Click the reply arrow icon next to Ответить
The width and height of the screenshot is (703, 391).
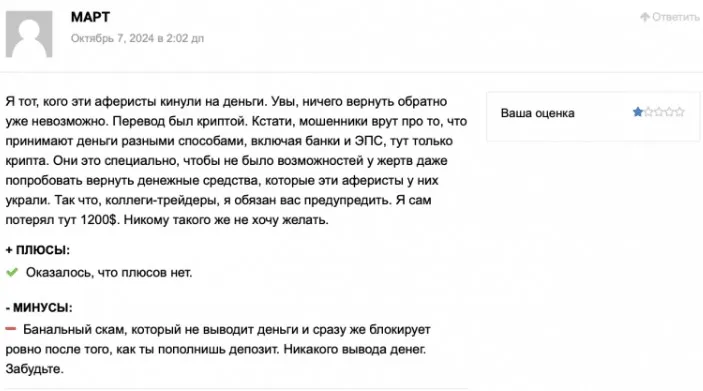click(645, 17)
